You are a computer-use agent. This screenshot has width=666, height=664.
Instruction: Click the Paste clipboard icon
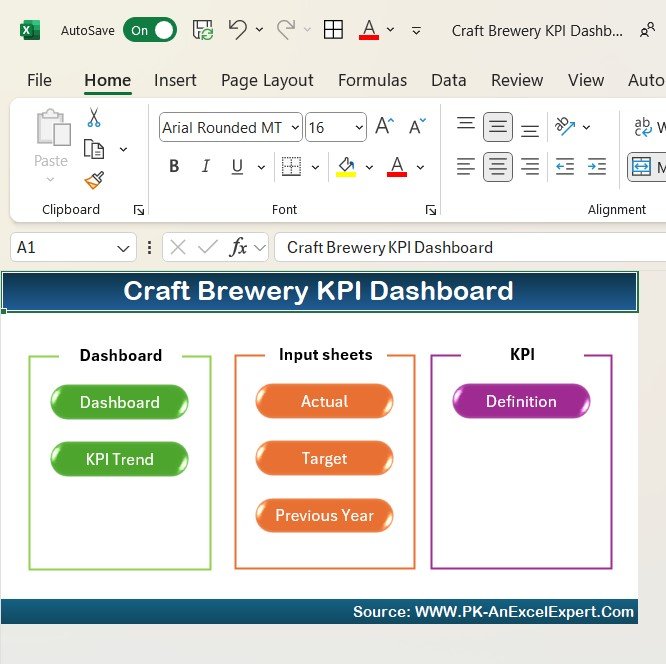coord(53,127)
